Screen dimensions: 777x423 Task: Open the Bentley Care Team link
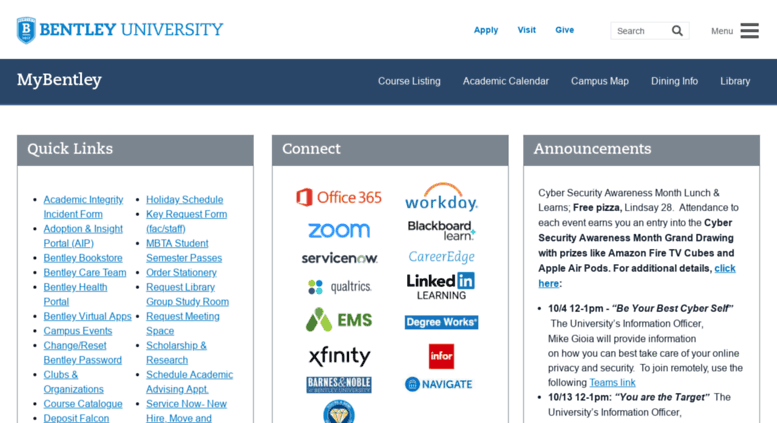click(x=85, y=272)
